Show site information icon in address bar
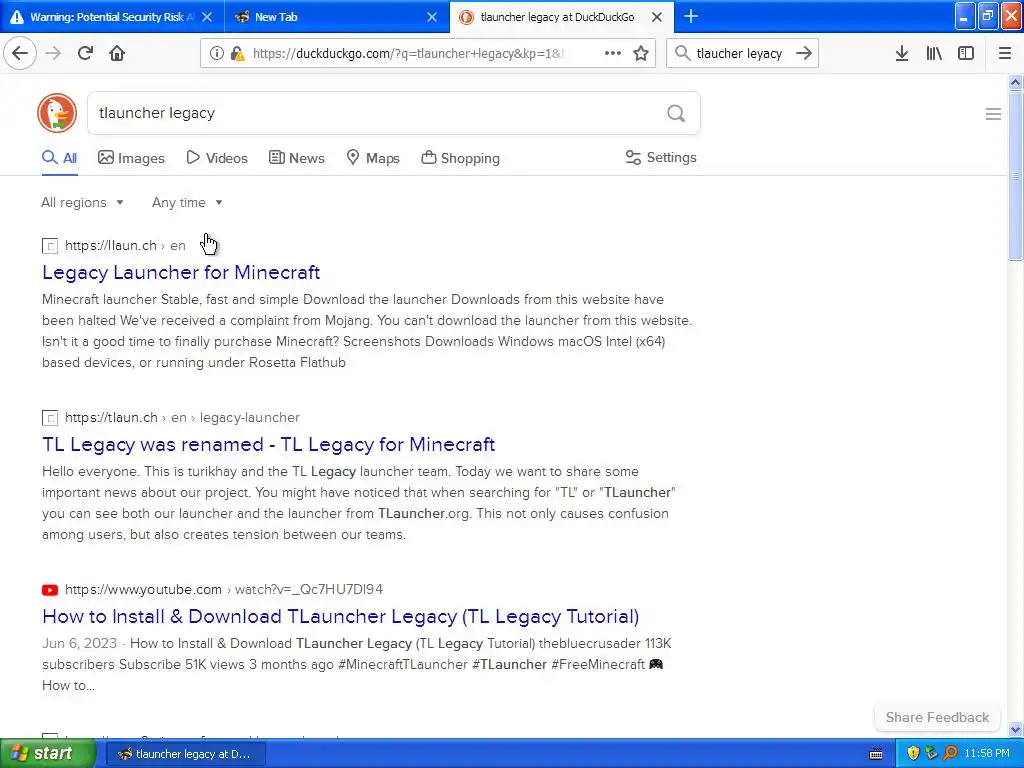This screenshot has height=768, width=1024. pyautogui.click(x=216, y=54)
